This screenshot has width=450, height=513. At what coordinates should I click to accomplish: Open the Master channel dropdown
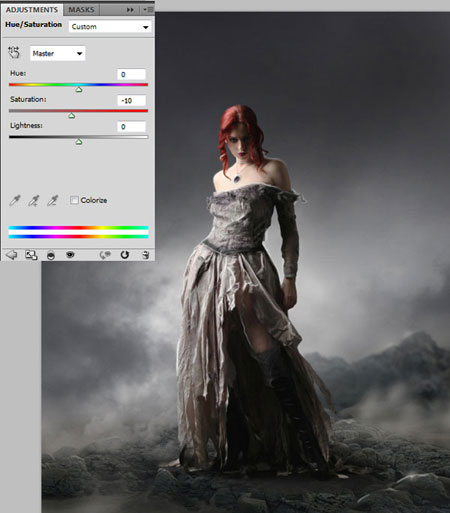pos(58,53)
